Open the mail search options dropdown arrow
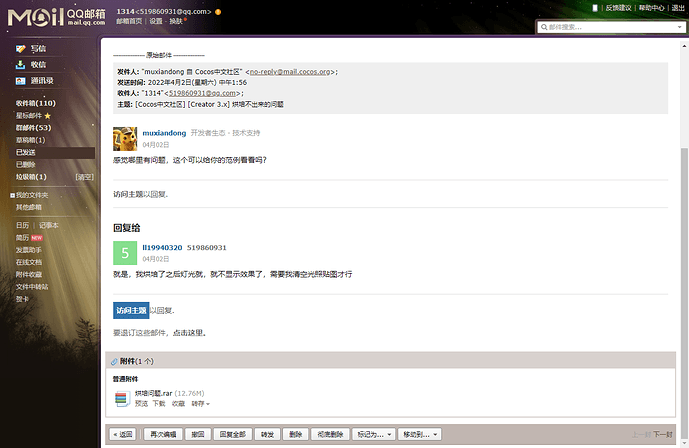 (x=679, y=27)
